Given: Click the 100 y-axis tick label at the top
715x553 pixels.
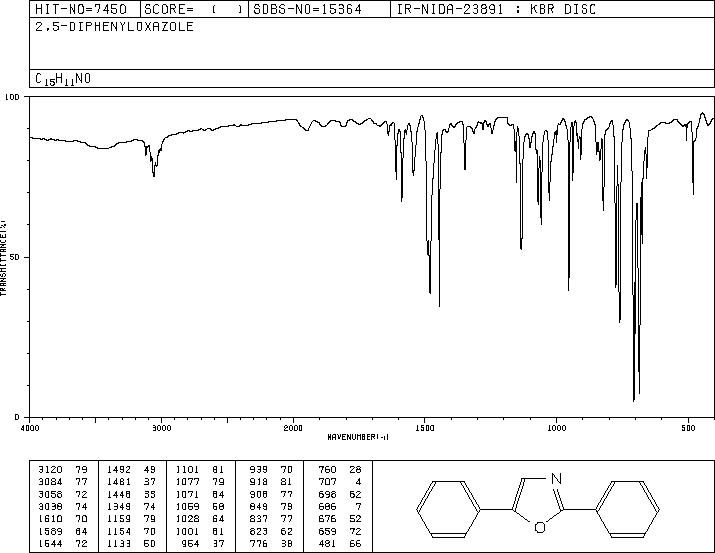Looking at the screenshot, I should [x=12, y=97].
